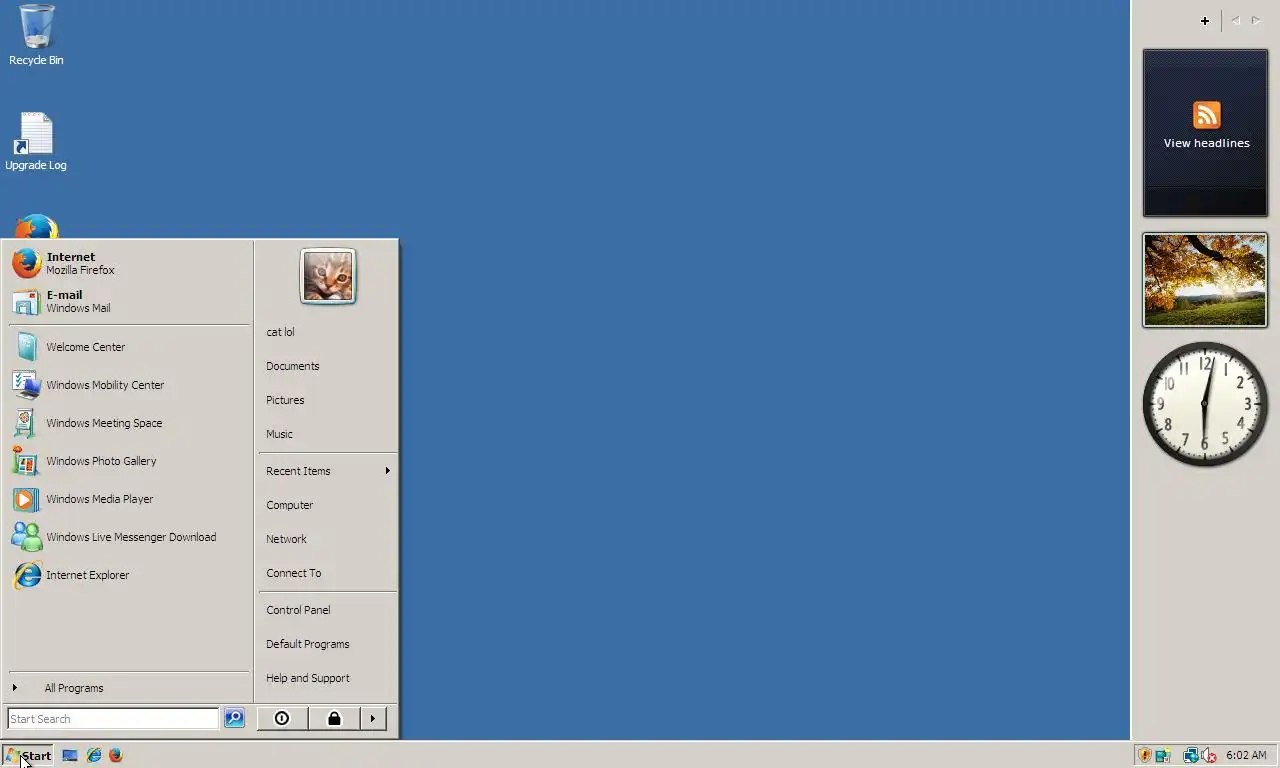Click the muted volume tray icon
This screenshot has width=1280, height=768.
tap(1209, 756)
